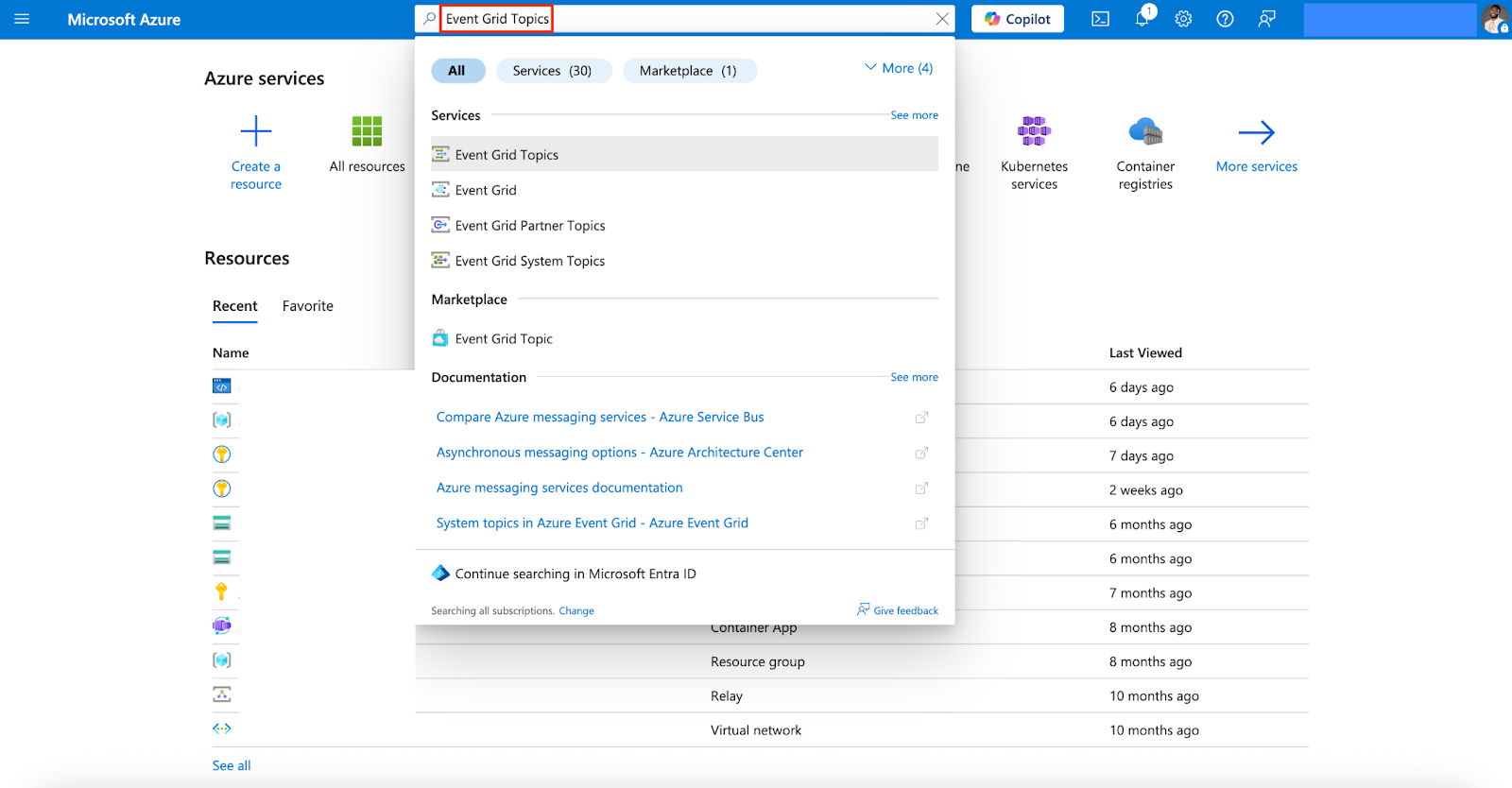Click the See all resources link

(232, 765)
